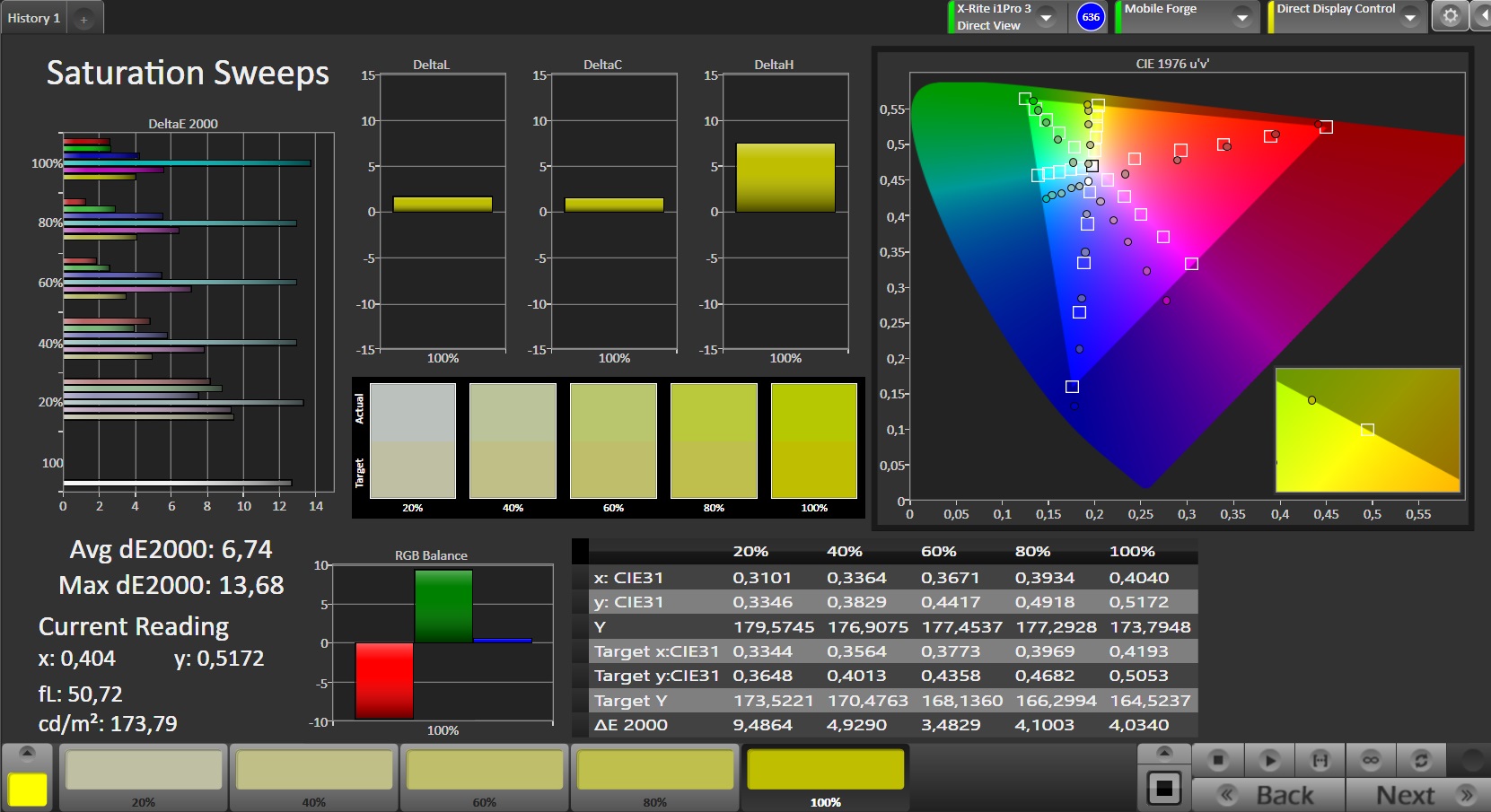Open the Mobile Forge source dropdown
Viewport: 1491px width, 812px height.
pyautogui.click(x=1241, y=17)
